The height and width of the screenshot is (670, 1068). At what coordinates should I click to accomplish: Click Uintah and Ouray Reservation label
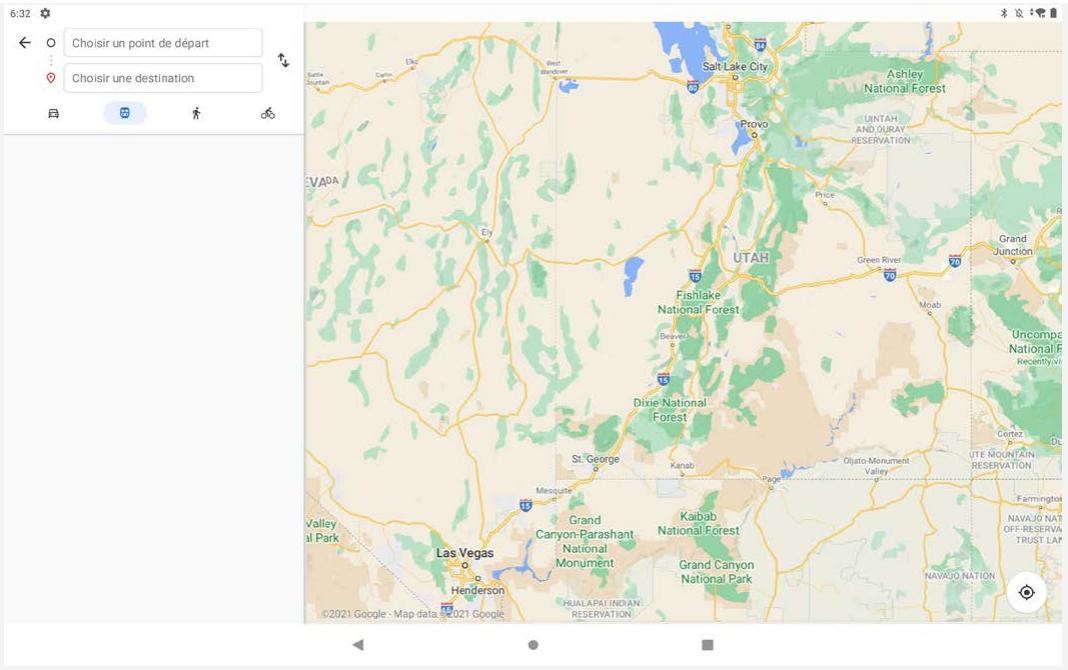[881, 129]
